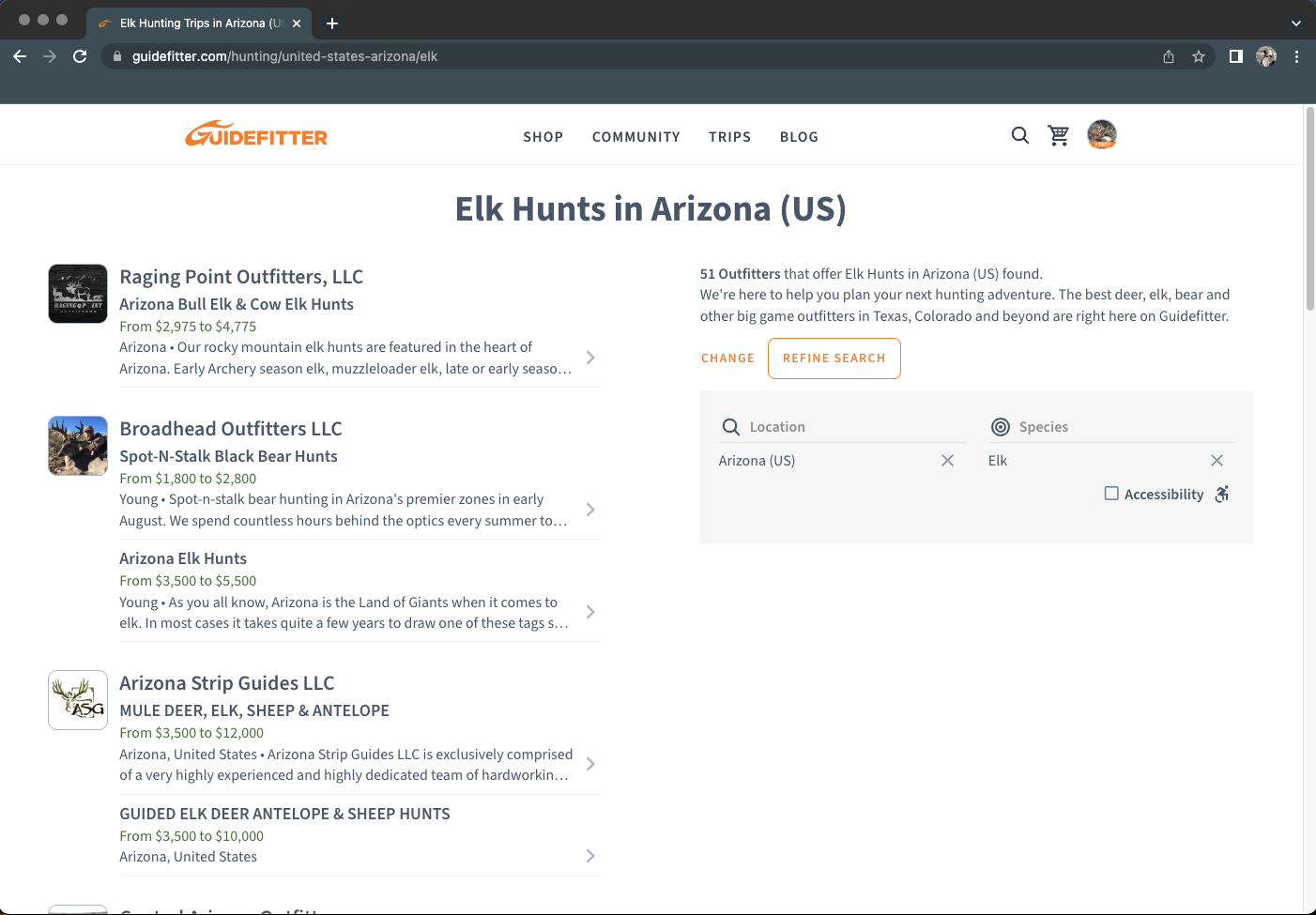Open the search magnifier icon

point(1019,135)
